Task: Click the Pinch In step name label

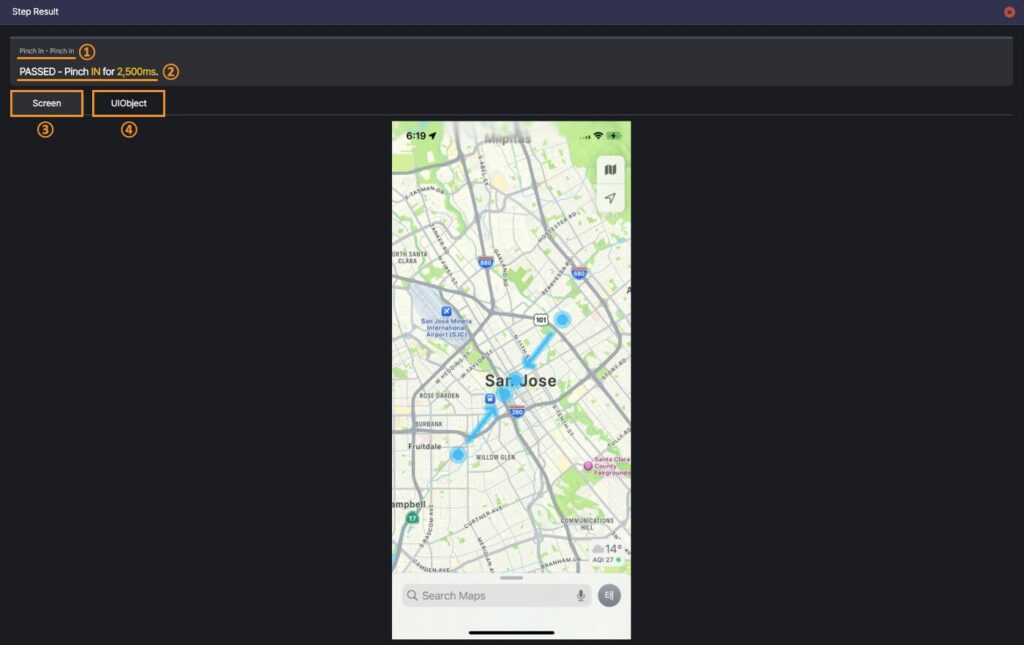Action: [x=46, y=51]
